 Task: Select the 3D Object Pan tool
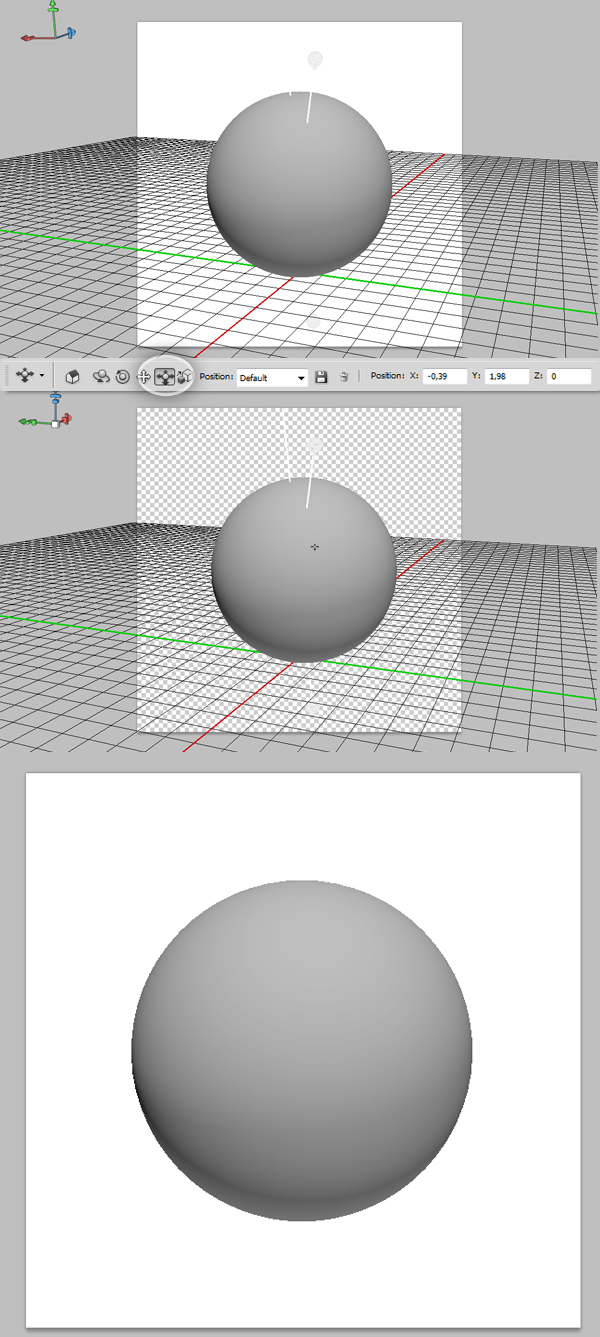point(143,377)
